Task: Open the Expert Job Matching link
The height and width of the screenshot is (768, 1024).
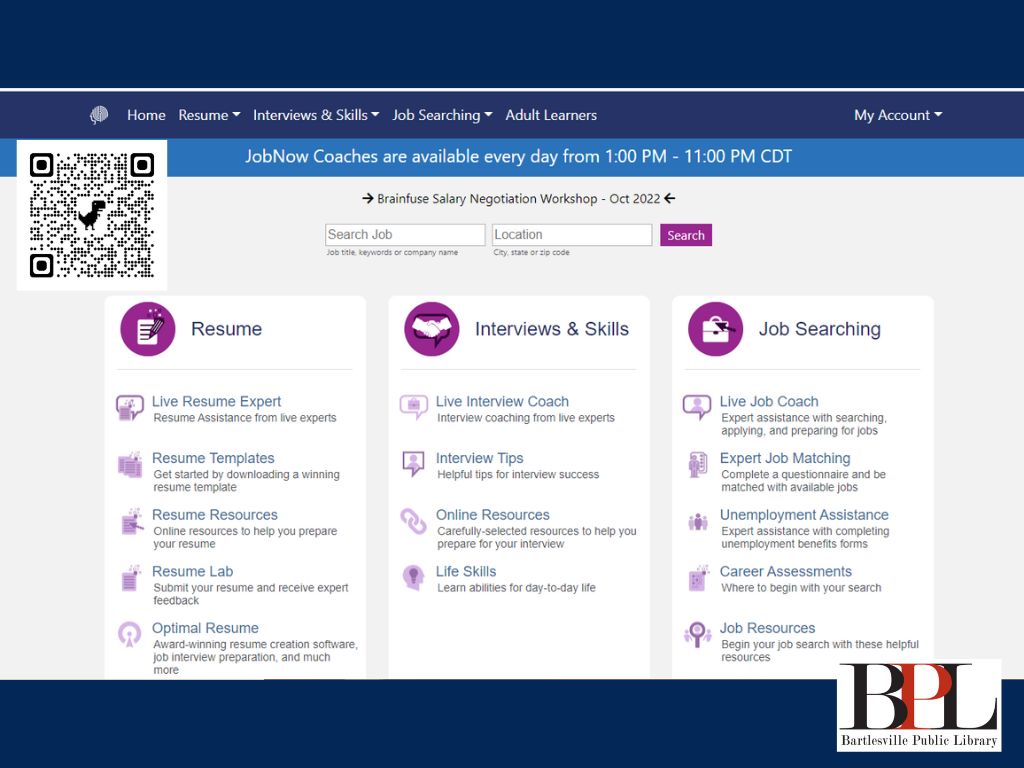Action: (785, 458)
